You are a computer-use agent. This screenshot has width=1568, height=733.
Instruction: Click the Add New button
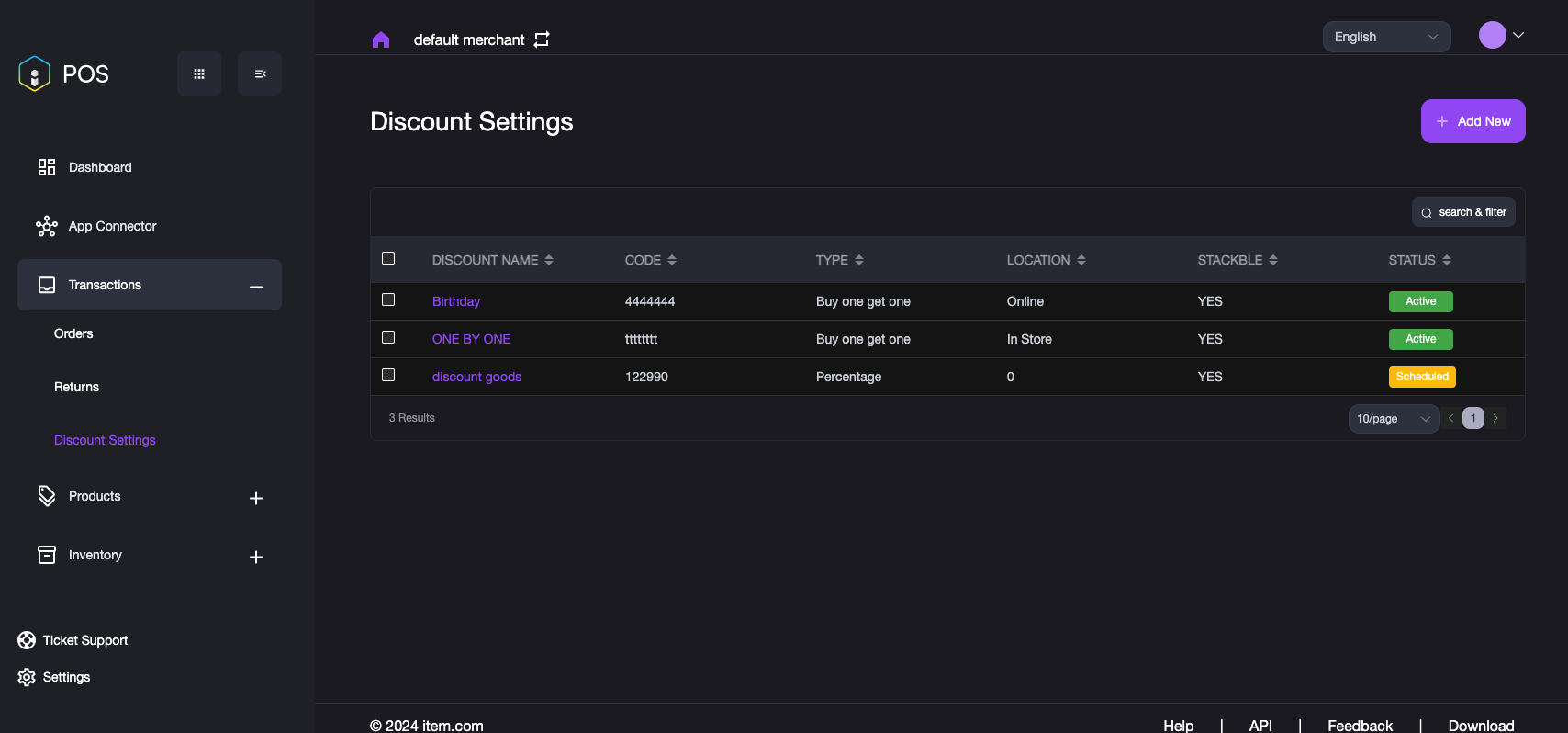pos(1473,121)
